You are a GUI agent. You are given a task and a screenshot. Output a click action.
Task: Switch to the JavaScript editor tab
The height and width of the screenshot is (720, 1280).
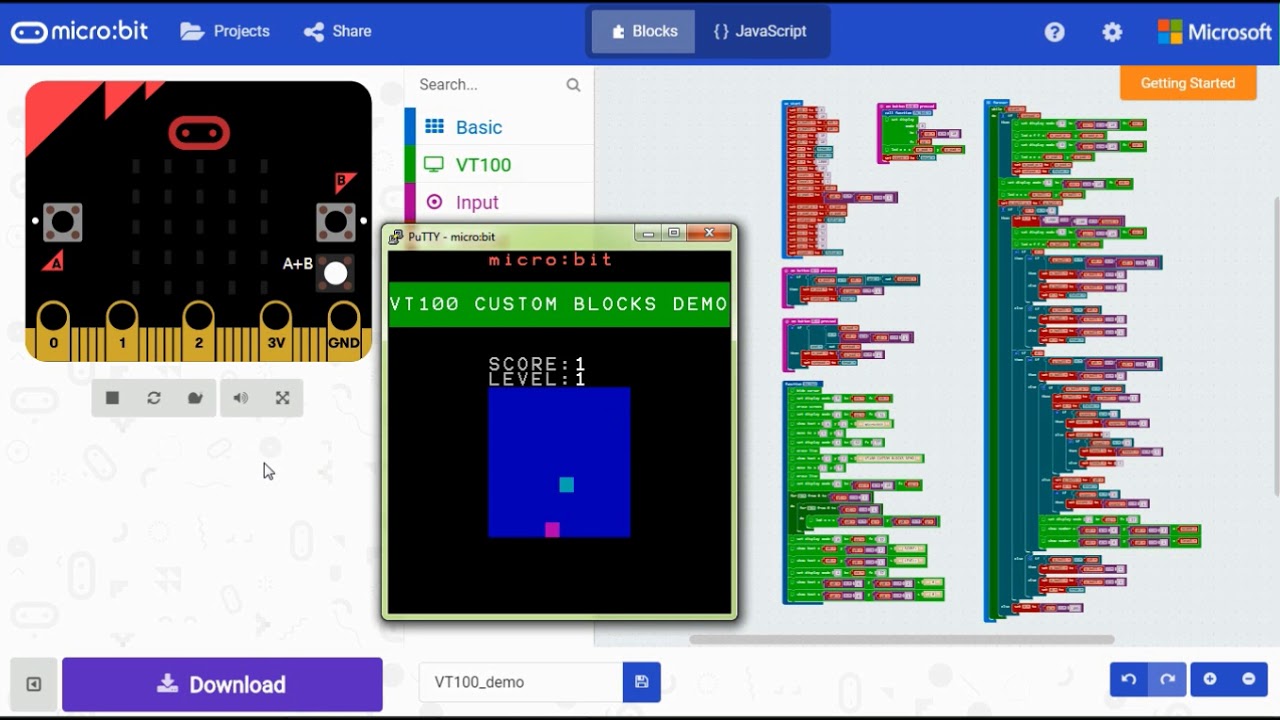coord(760,31)
